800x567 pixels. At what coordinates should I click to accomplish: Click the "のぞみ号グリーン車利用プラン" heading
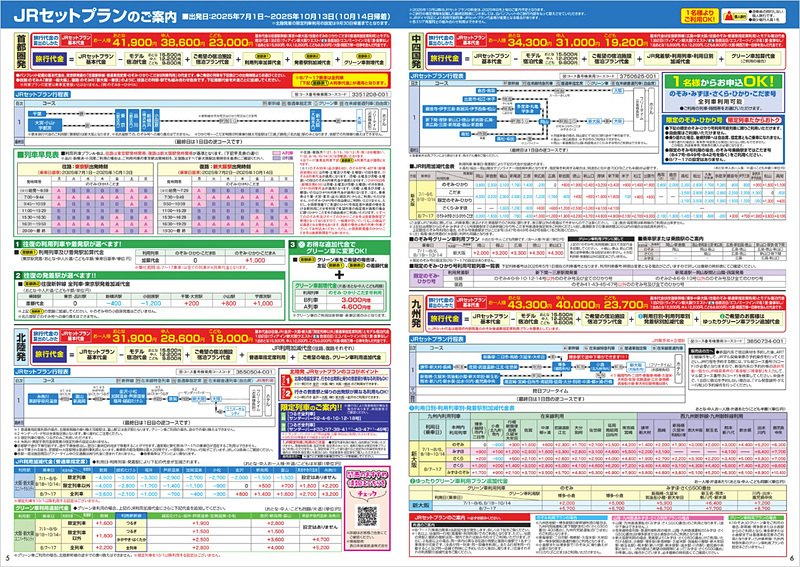point(445,239)
